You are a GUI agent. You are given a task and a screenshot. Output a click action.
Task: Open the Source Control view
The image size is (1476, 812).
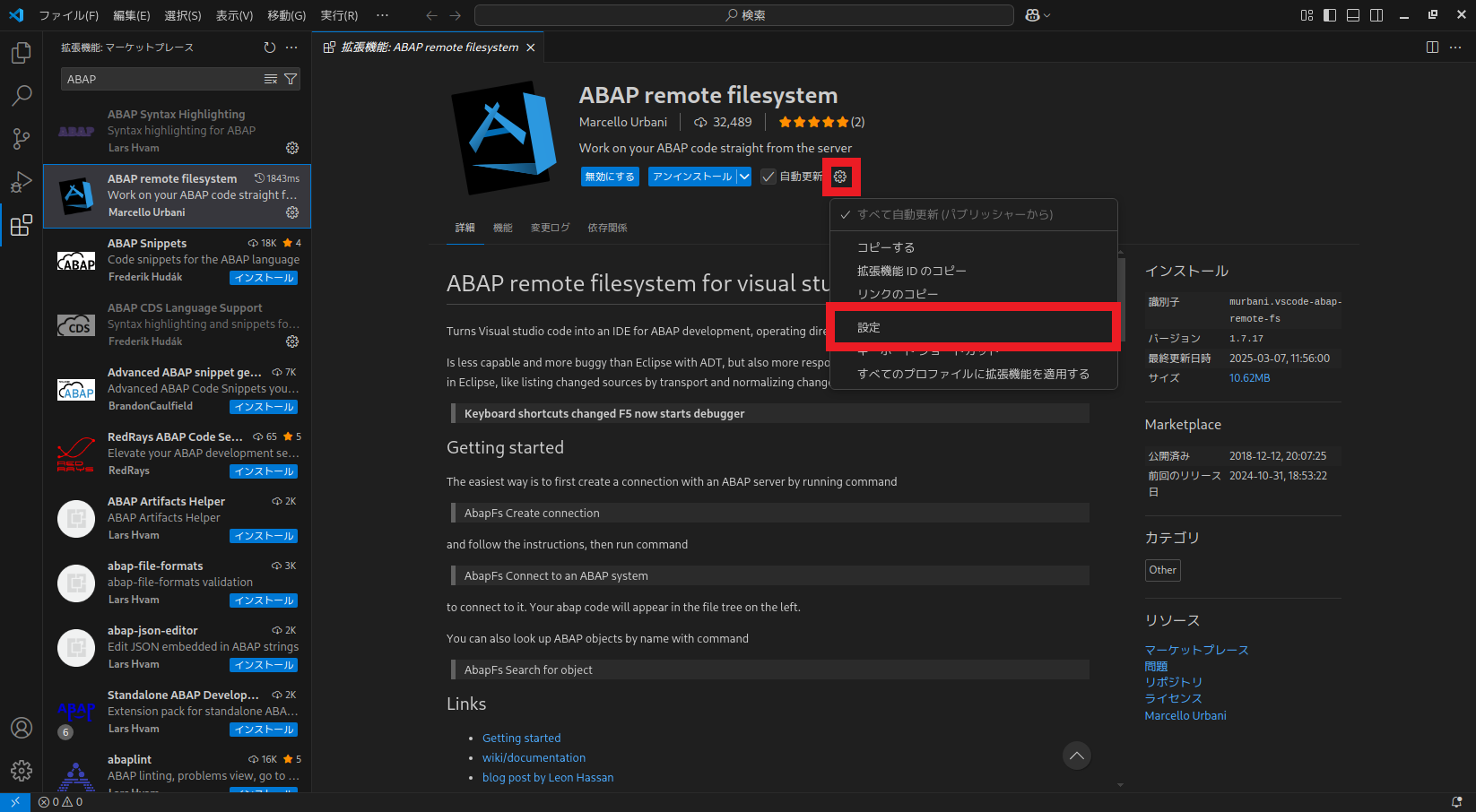(20, 139)
